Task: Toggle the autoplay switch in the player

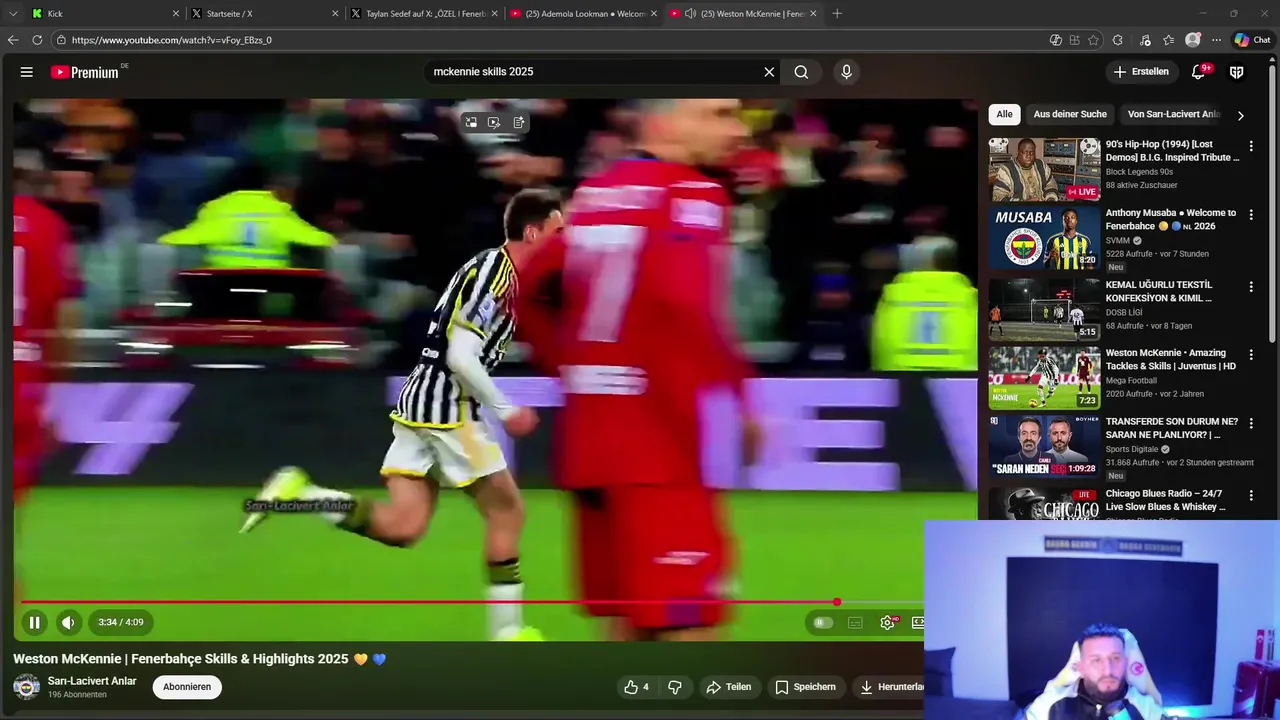Action: 822,622
